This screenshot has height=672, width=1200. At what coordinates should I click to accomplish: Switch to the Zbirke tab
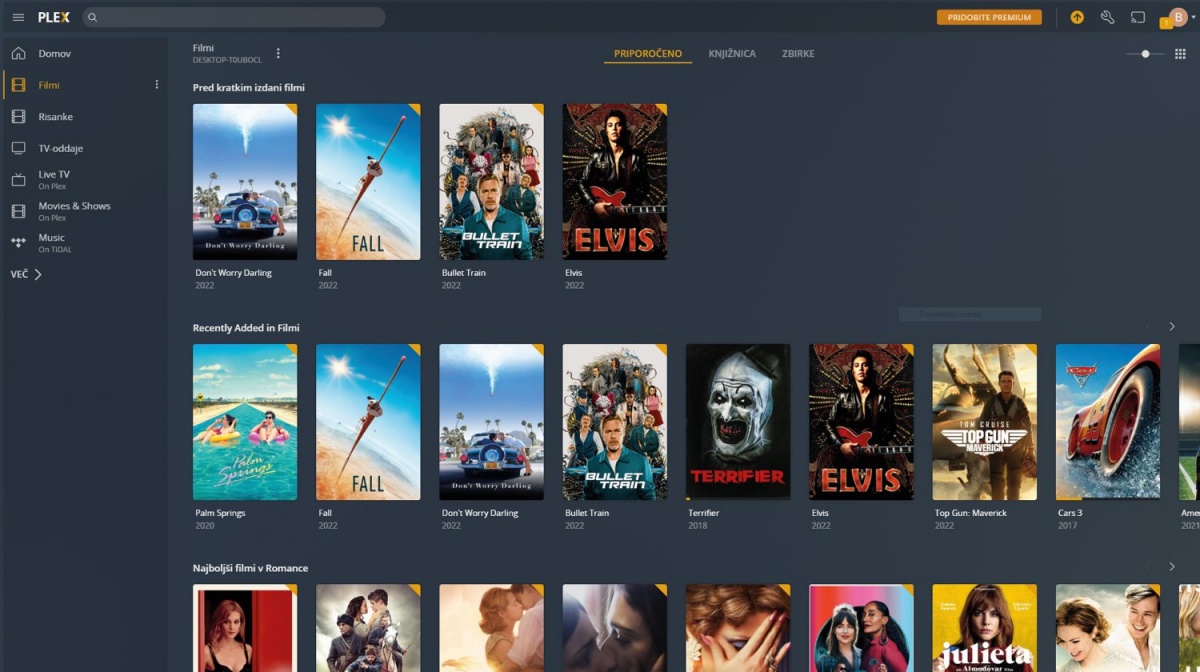coord(798,53)
